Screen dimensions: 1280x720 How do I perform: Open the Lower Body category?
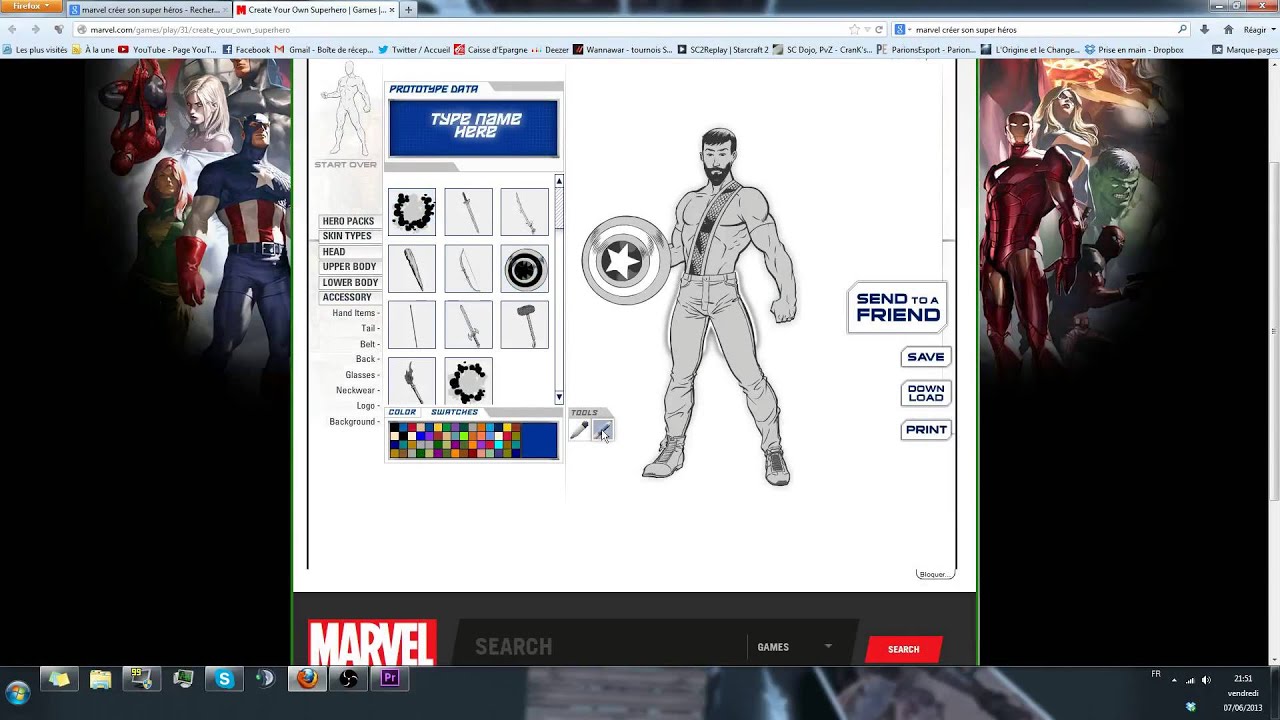(350, 283)
